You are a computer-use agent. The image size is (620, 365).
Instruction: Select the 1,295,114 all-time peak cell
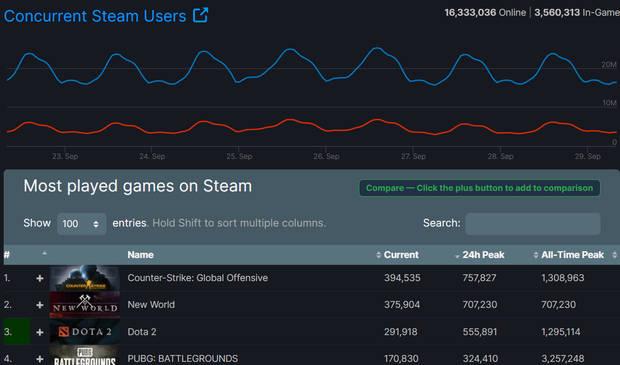pyautogui.click(x=561, y=332)
